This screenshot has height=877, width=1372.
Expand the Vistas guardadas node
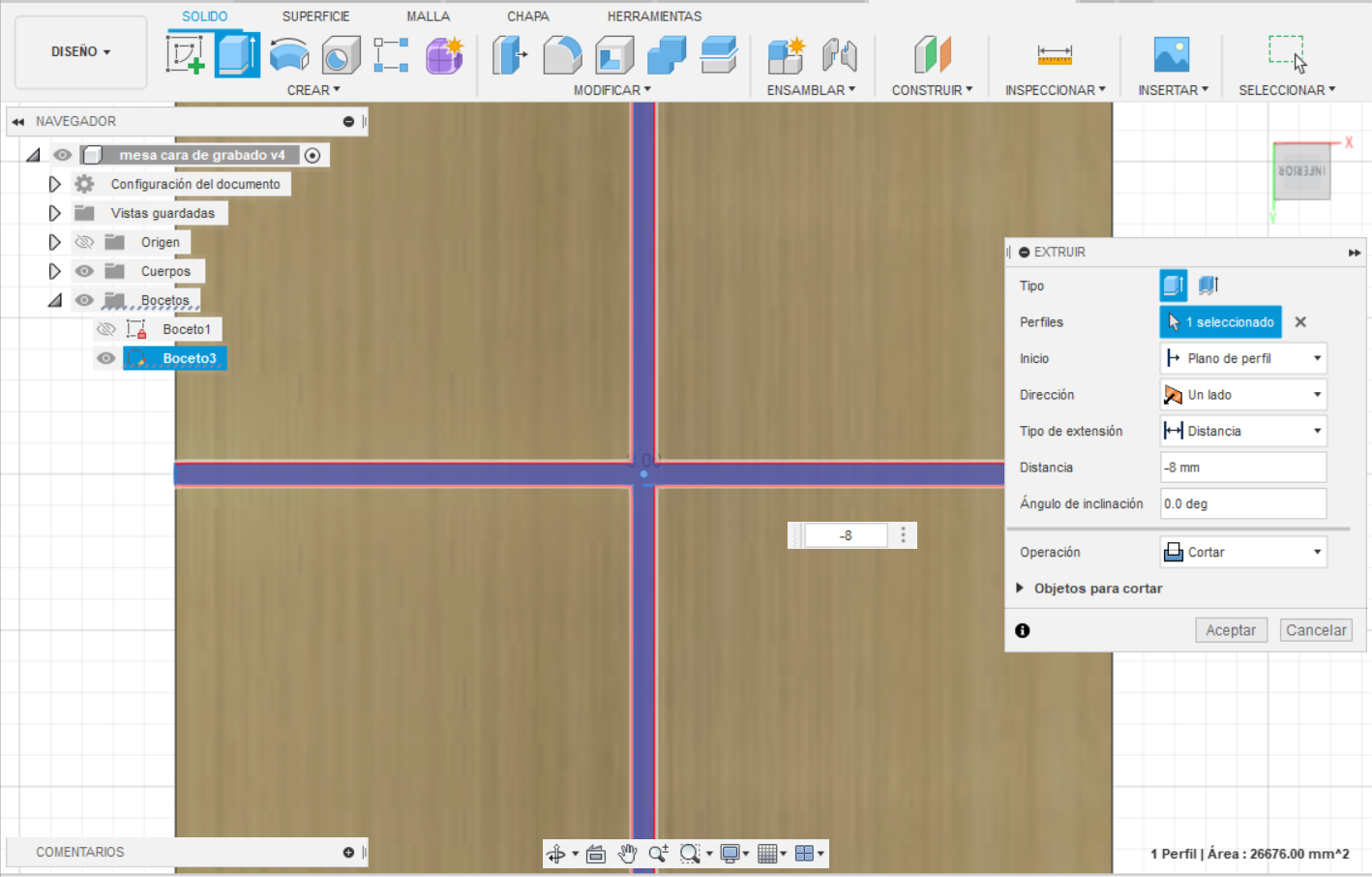tap(55, 213)
